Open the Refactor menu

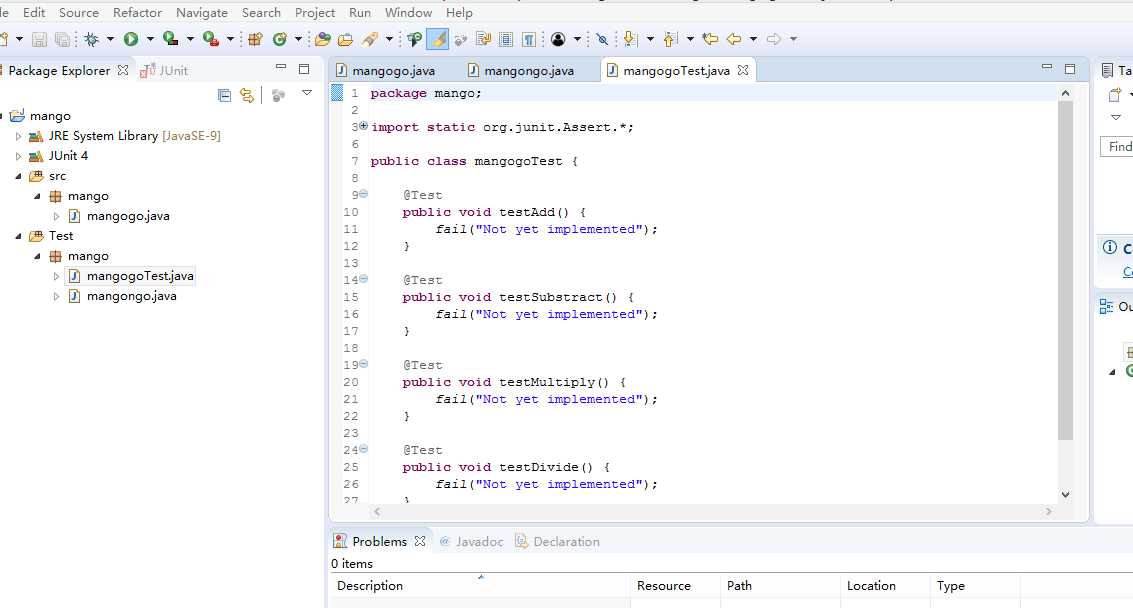[x=137, y=13]
